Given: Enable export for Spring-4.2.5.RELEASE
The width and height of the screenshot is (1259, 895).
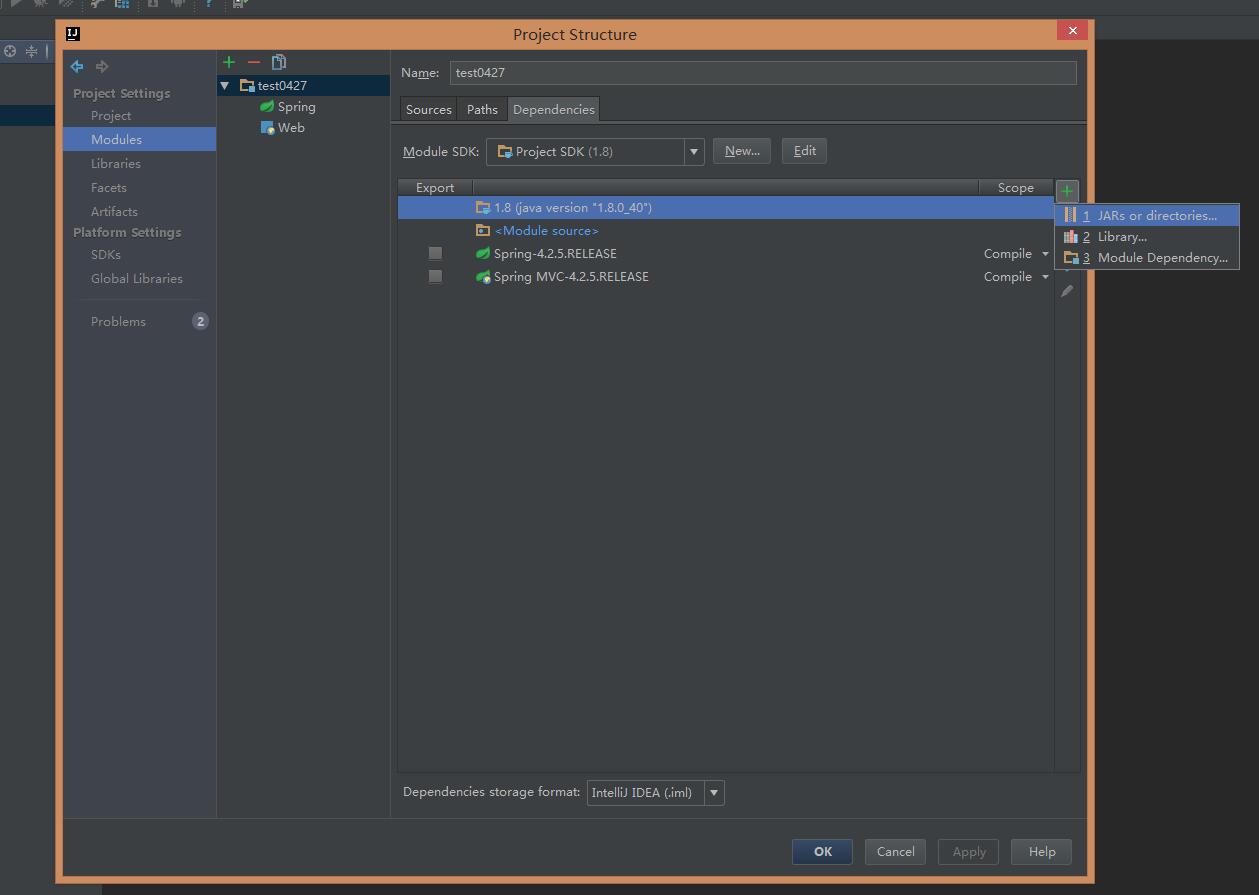Looking at the screenshot, I should coord(435,254).
